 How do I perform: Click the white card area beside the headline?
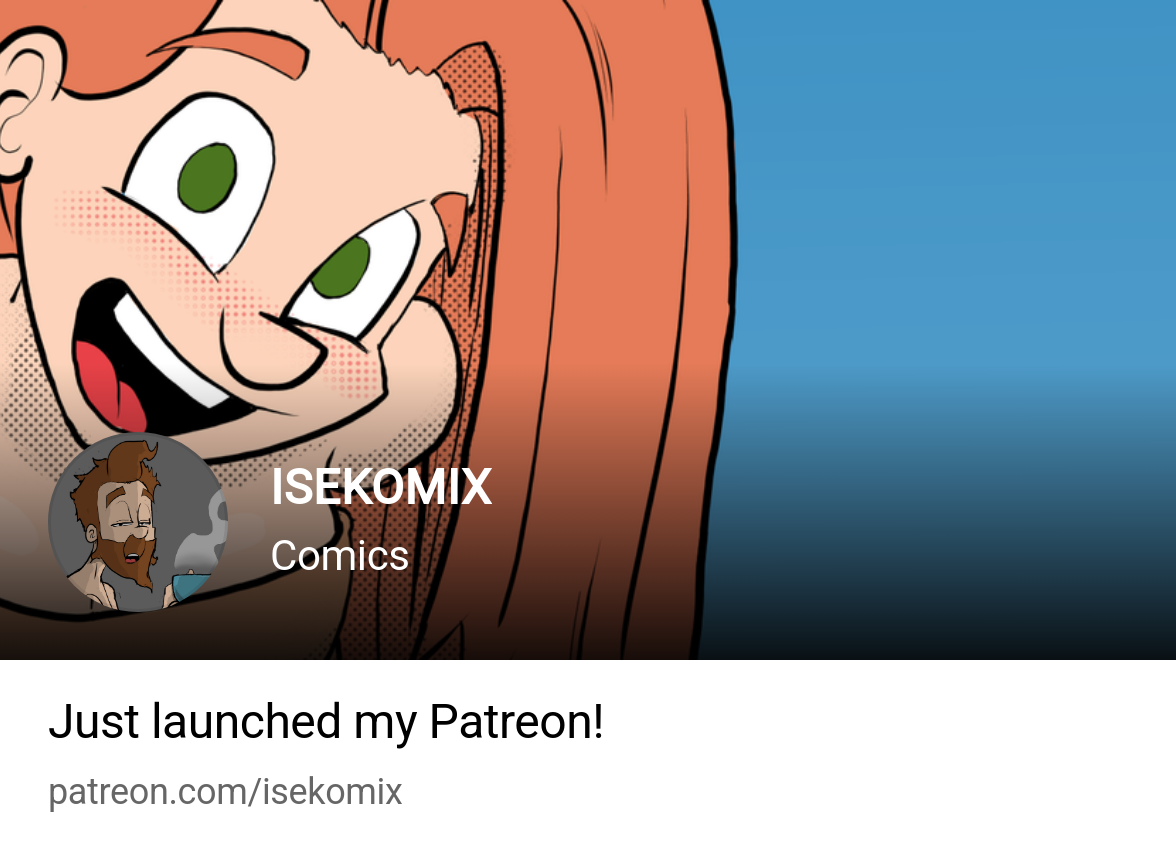(x=885, y=722)
